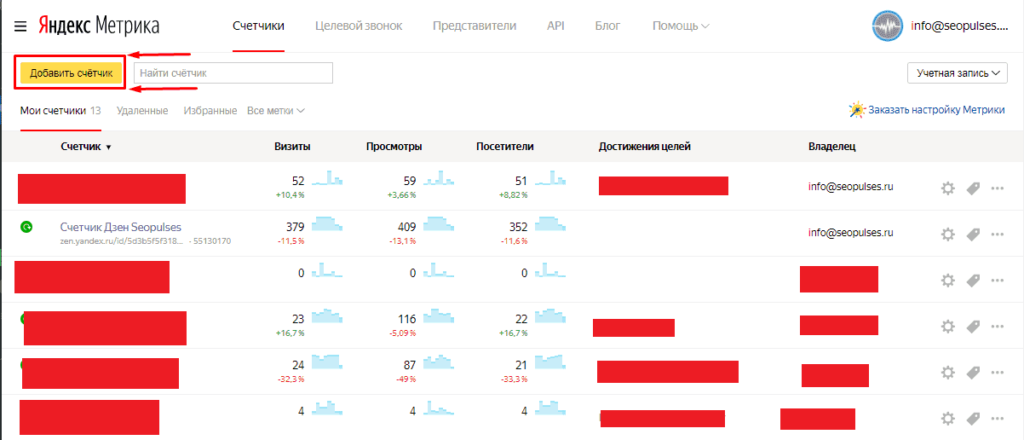Show the Удаленные counters tab

tap(142, 110)
